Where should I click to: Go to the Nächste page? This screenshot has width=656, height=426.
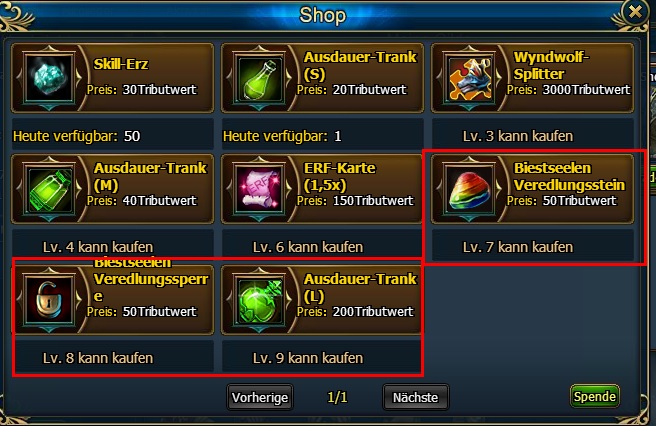[x=415, y=397]
